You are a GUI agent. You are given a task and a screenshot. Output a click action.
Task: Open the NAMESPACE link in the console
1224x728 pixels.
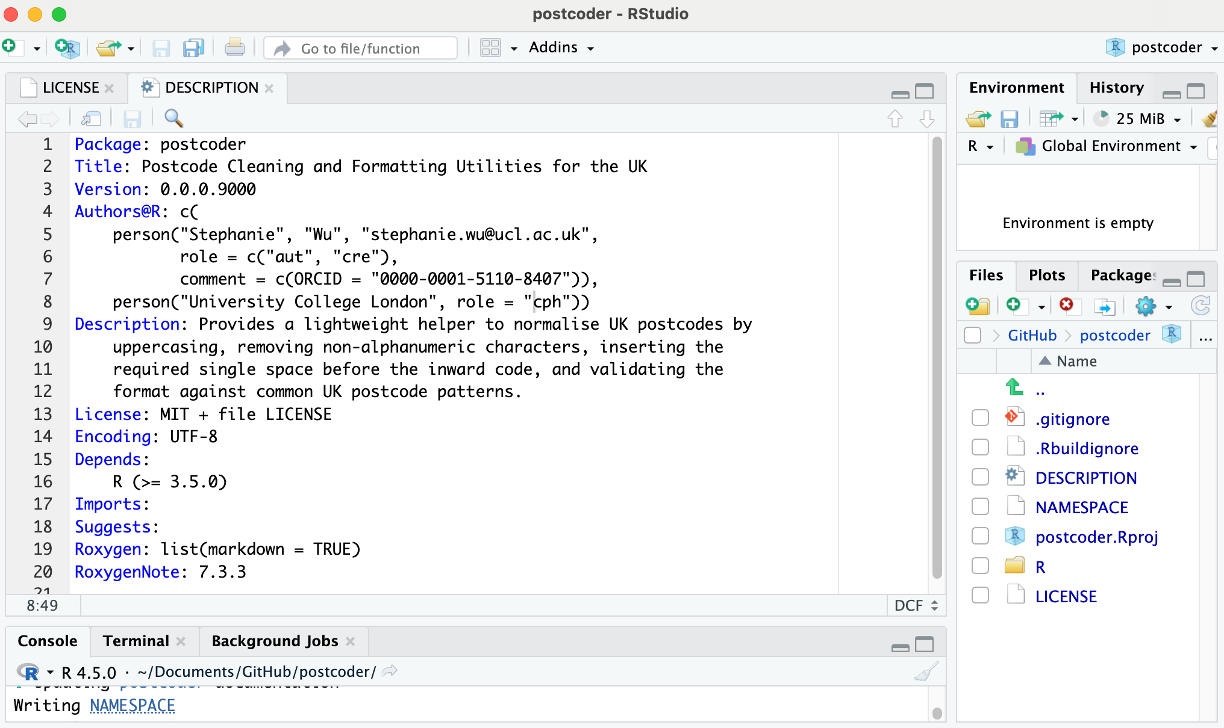point(132,706)
